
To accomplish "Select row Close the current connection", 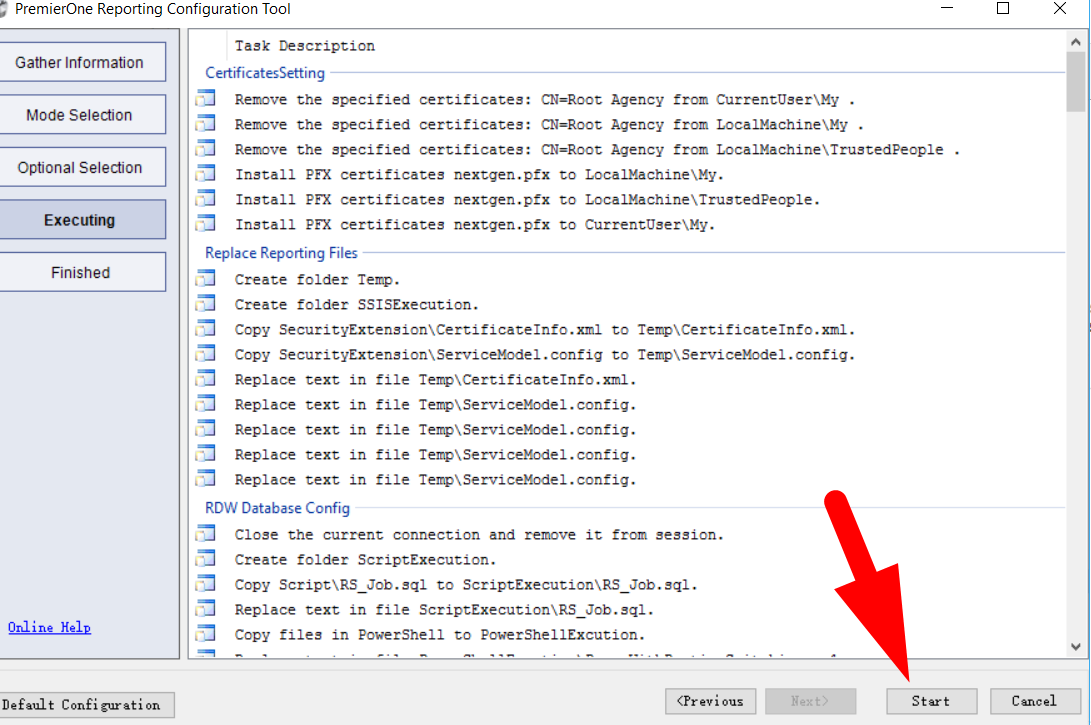I will click(629, 534).
